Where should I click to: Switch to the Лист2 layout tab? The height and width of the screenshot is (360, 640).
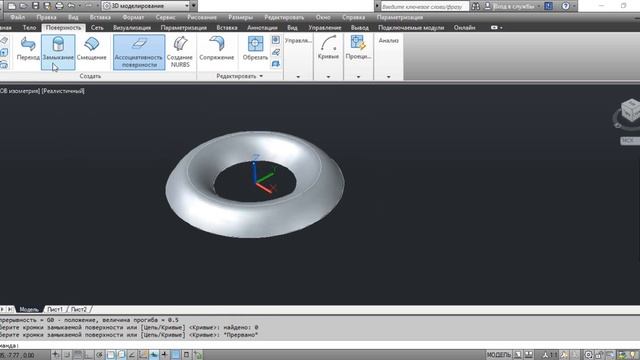click(x=79, y=309)
